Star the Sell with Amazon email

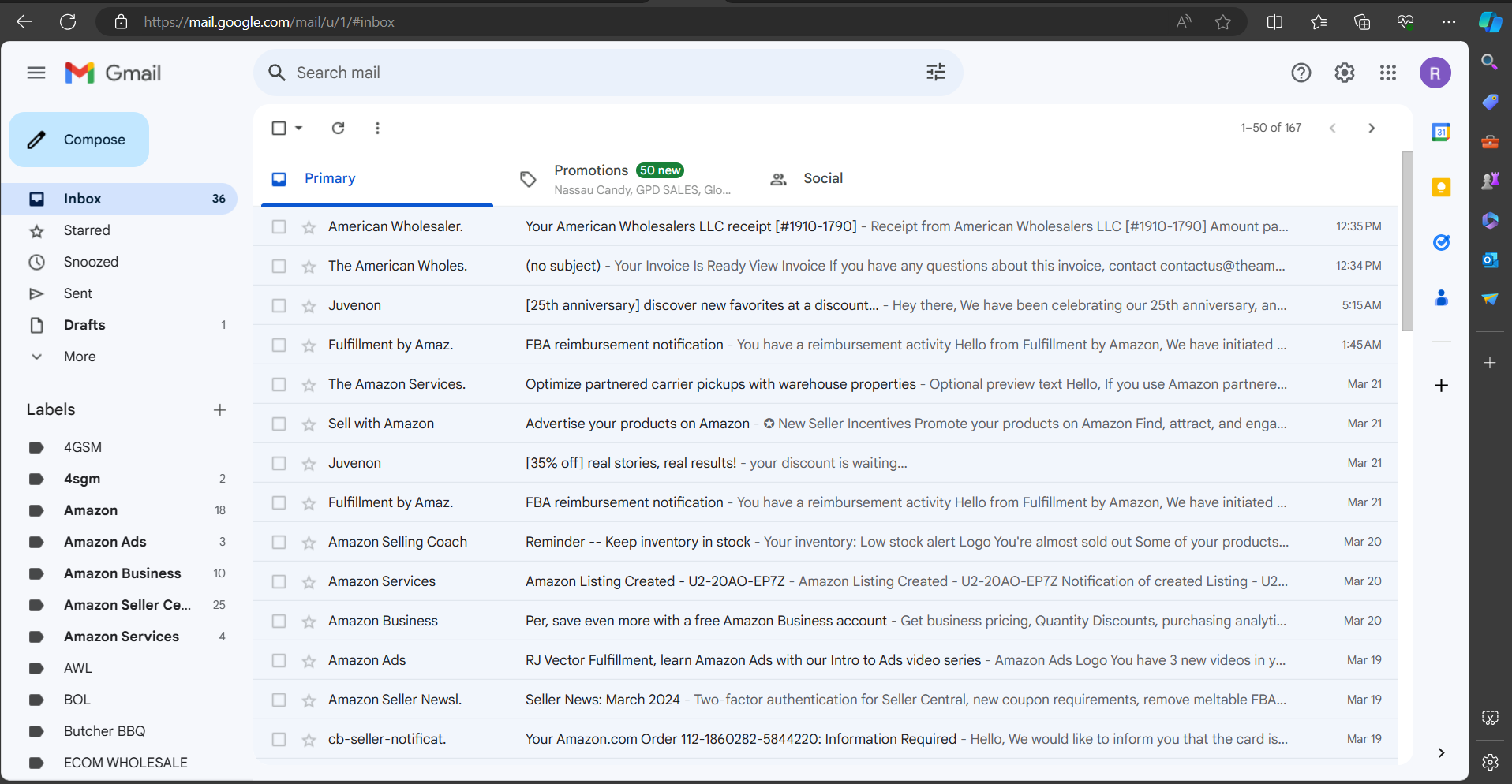click(x=309, y=424)
